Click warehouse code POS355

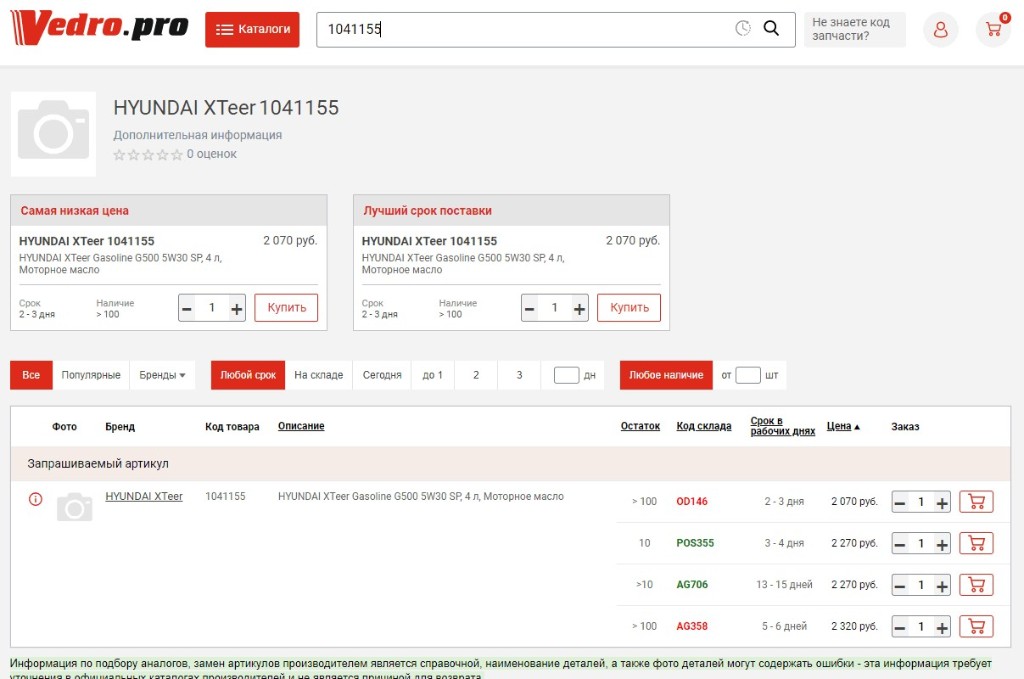(x=696, y=543)
